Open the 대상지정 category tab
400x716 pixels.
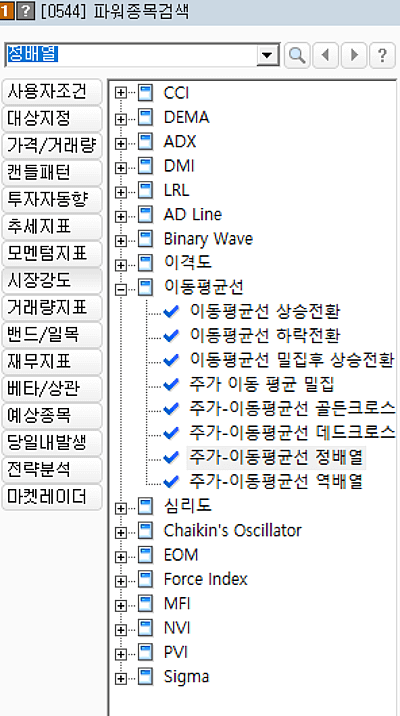click(52, 119)
